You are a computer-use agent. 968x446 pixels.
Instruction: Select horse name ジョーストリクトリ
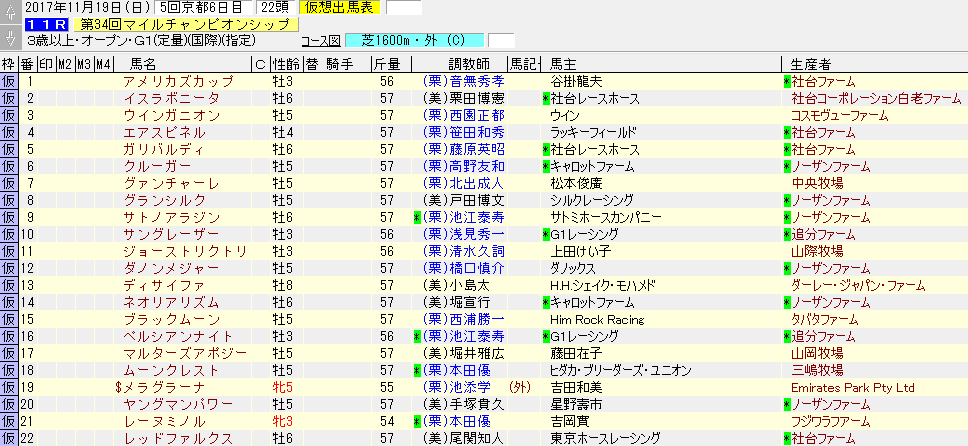[185, 251]
